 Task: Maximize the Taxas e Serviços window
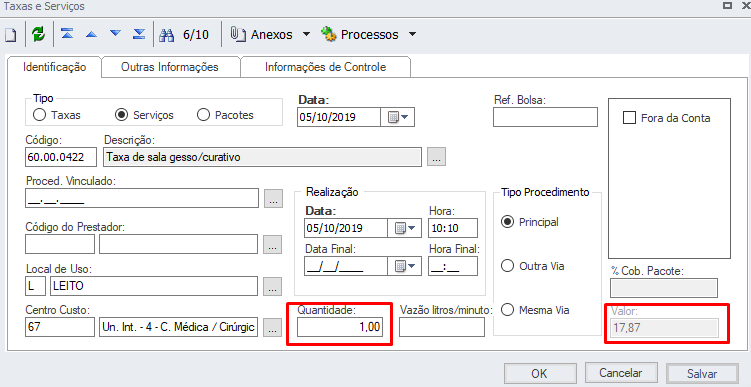pos(727,6)
